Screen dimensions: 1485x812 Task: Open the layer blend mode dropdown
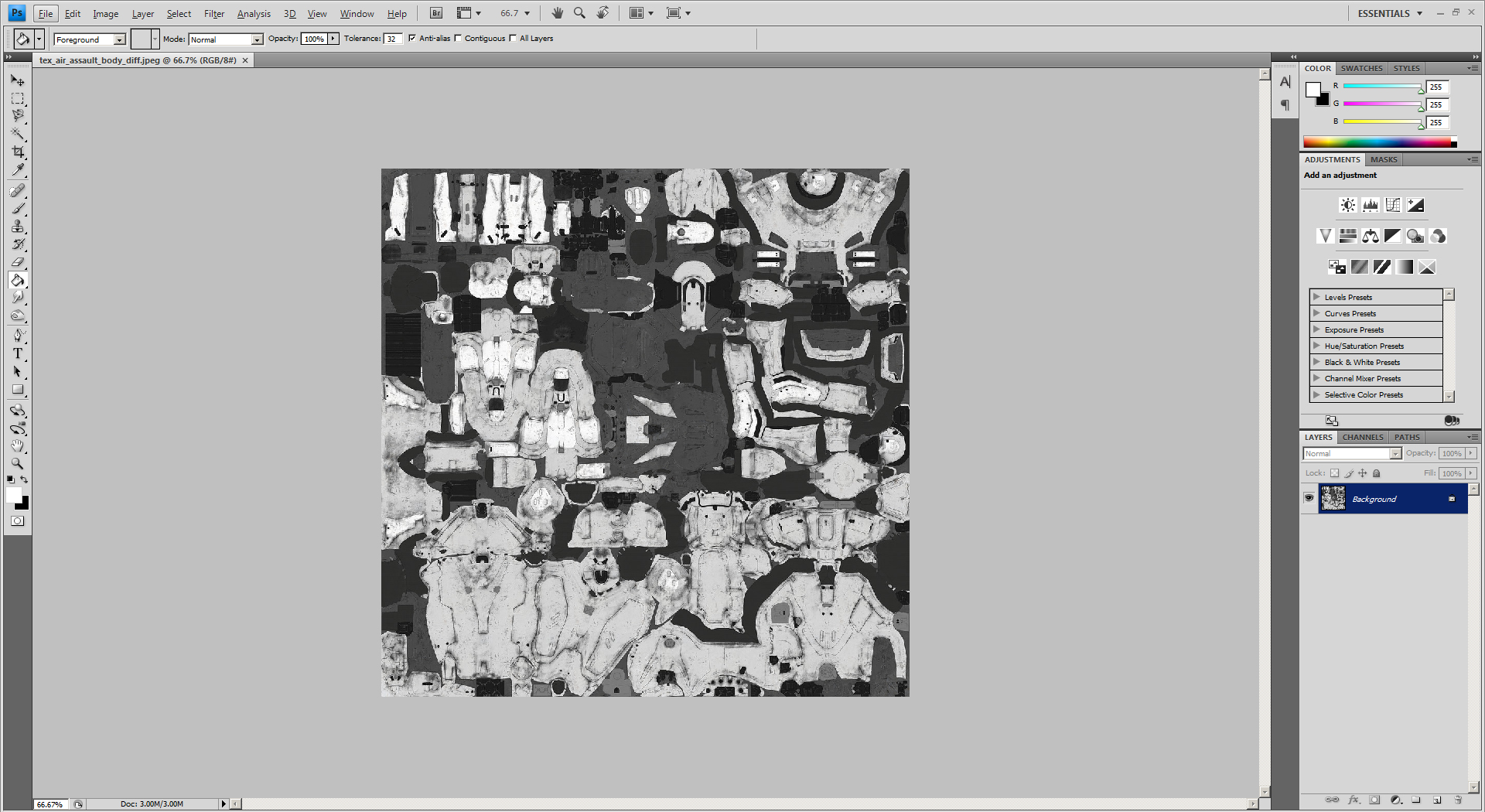pyautogui.click(x=1352, y=454)
